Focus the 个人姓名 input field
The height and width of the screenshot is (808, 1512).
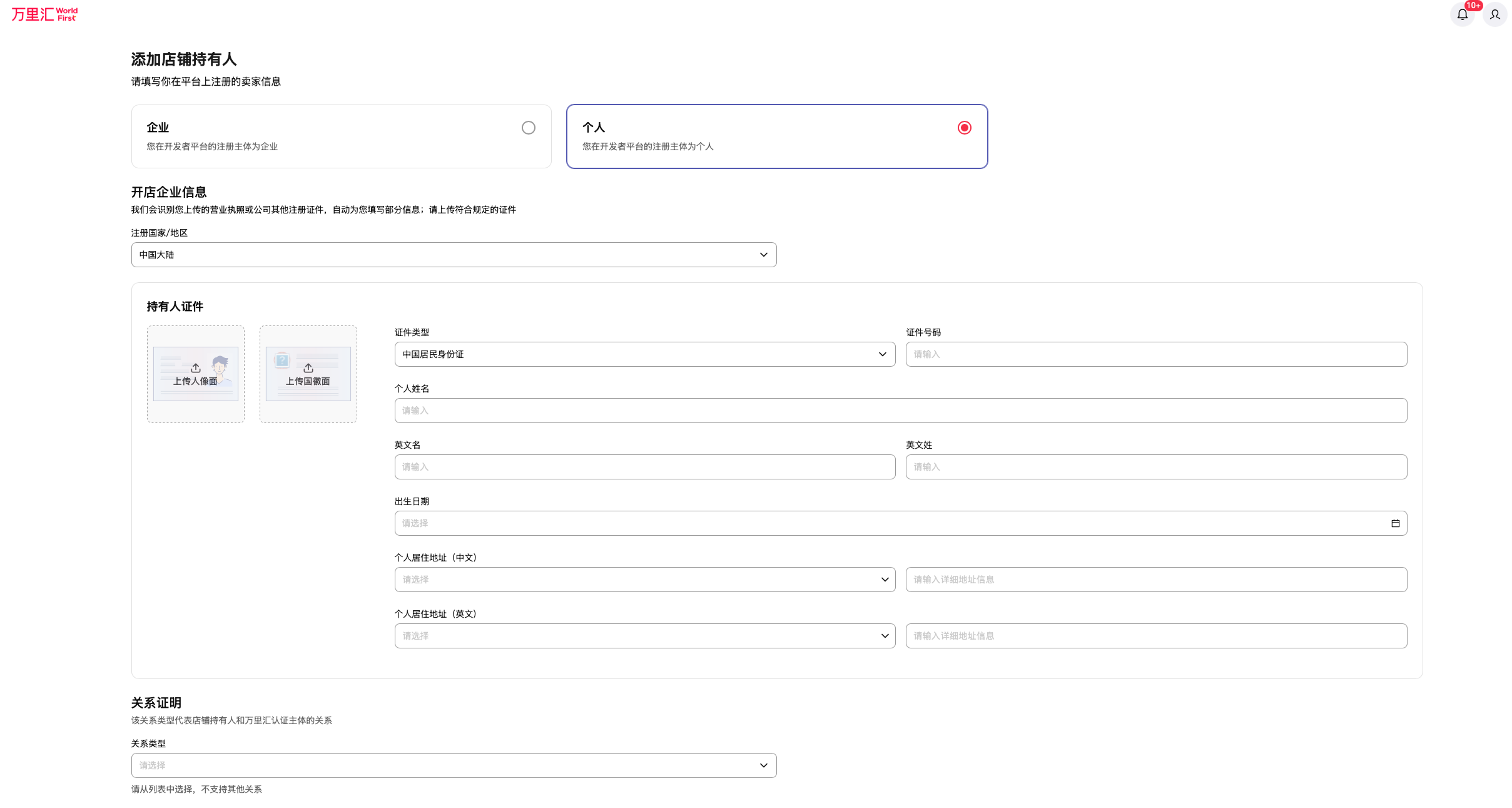(x=901, y=411)
